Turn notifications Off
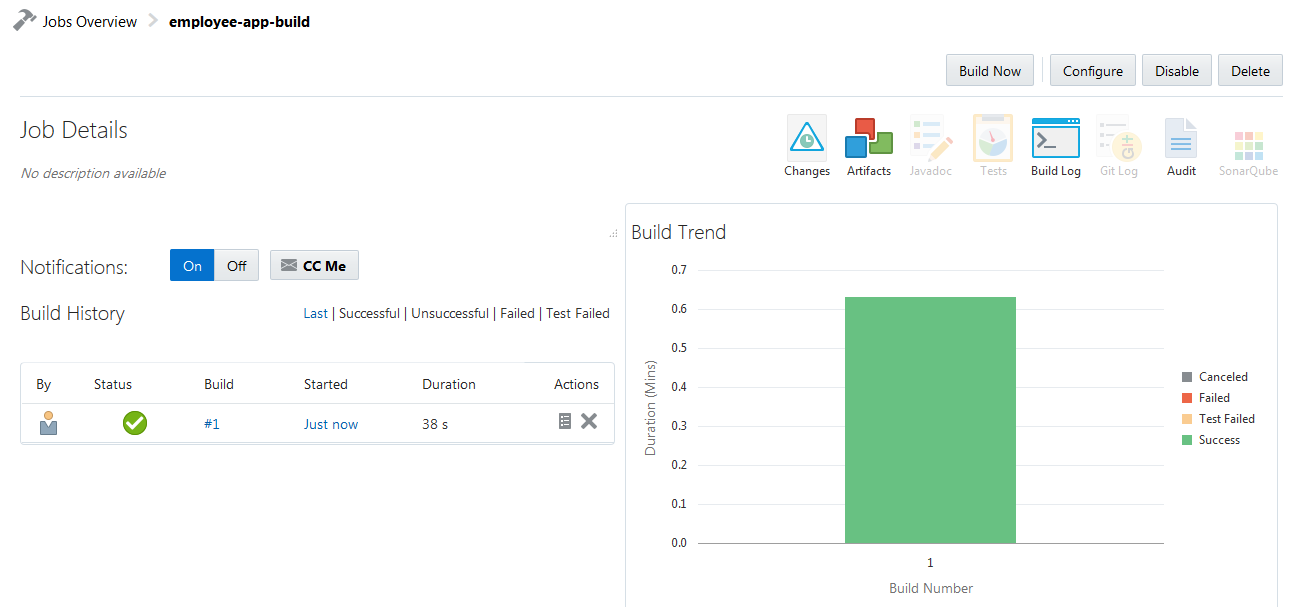The width and height of the screenshot is (1291, 607). pyautogui.click(x=236, y=265)
